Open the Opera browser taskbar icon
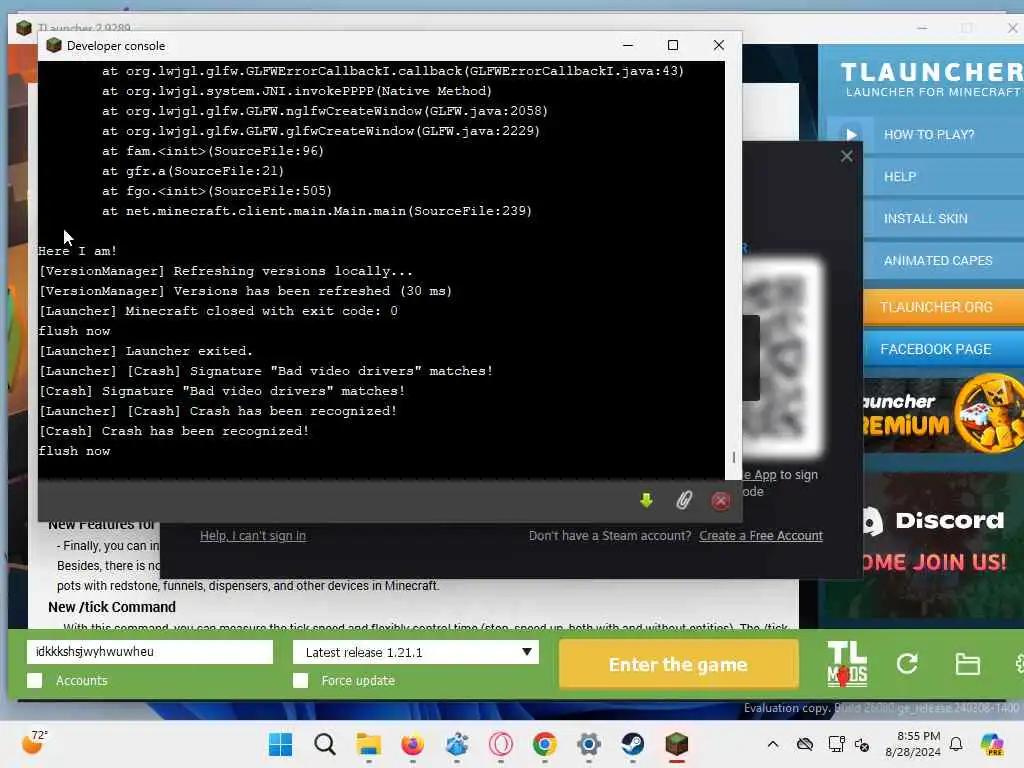This screenshot has width=1024, height=768. tap(500, 744)
